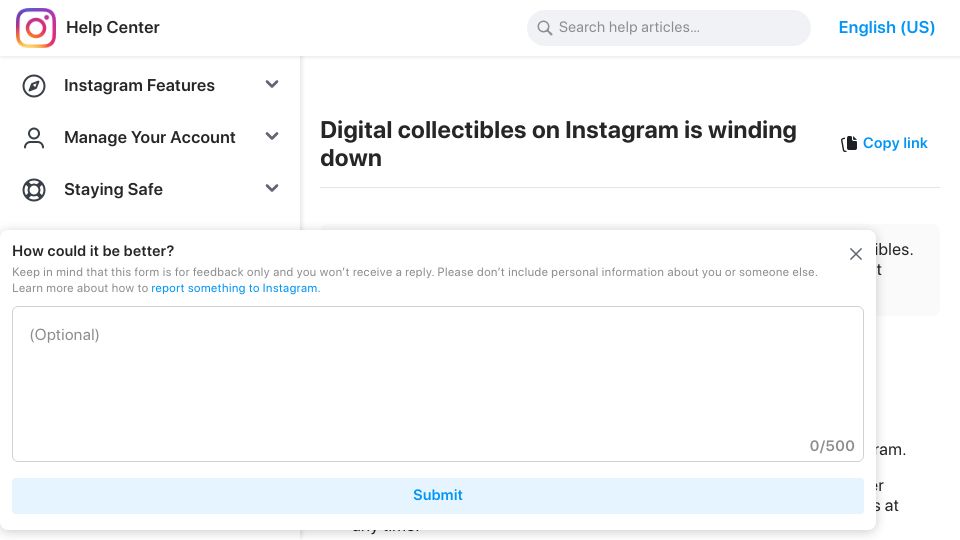Change language from English (US)

pos(886,28)
